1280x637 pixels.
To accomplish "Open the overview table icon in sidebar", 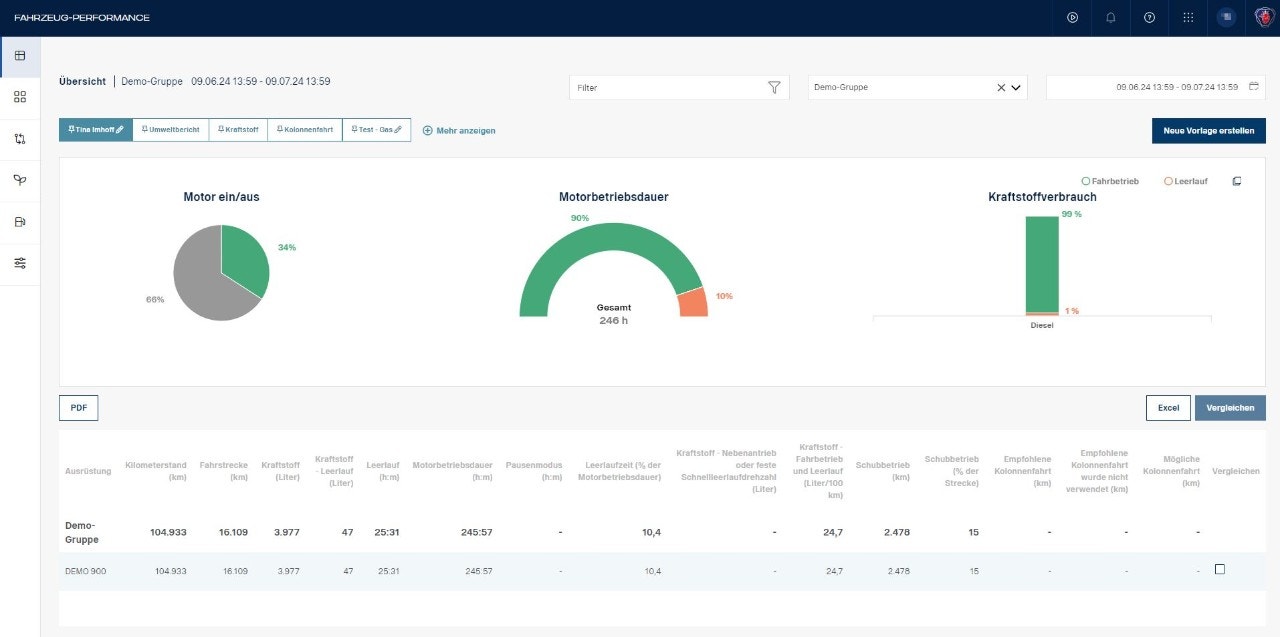I will point(20,55).
